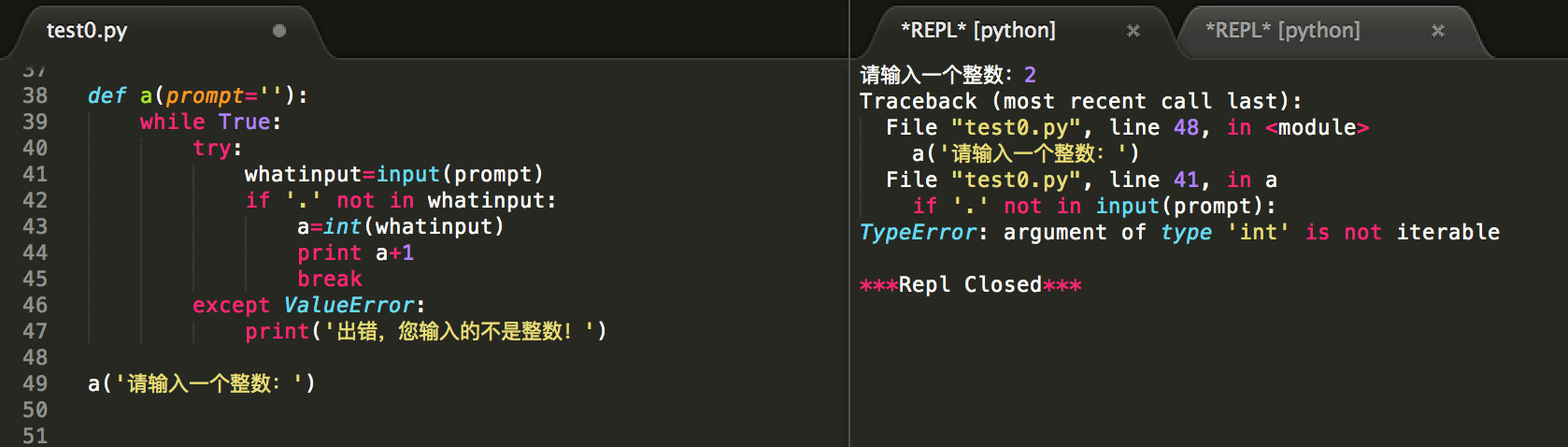Click the function call on line 49
The height and width of the screenshot is (447, 1568).
coord(201,383)
